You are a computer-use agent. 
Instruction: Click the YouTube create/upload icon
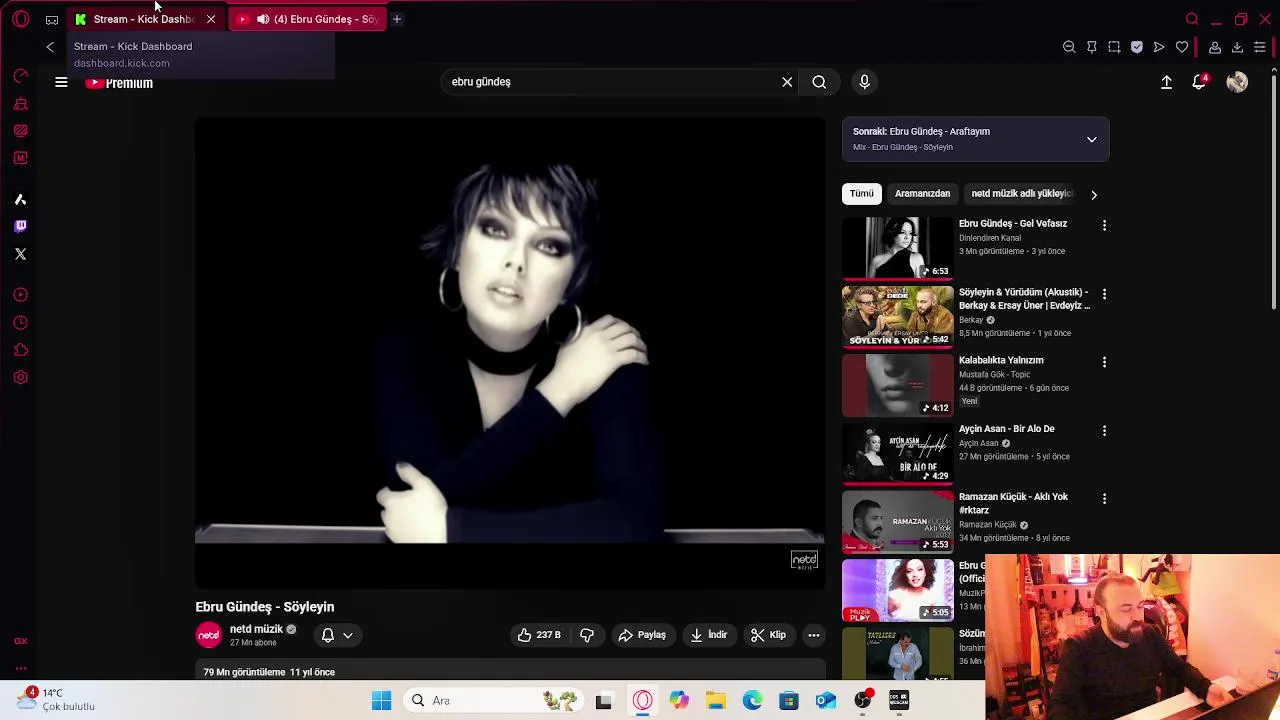tap(1166, 83)
